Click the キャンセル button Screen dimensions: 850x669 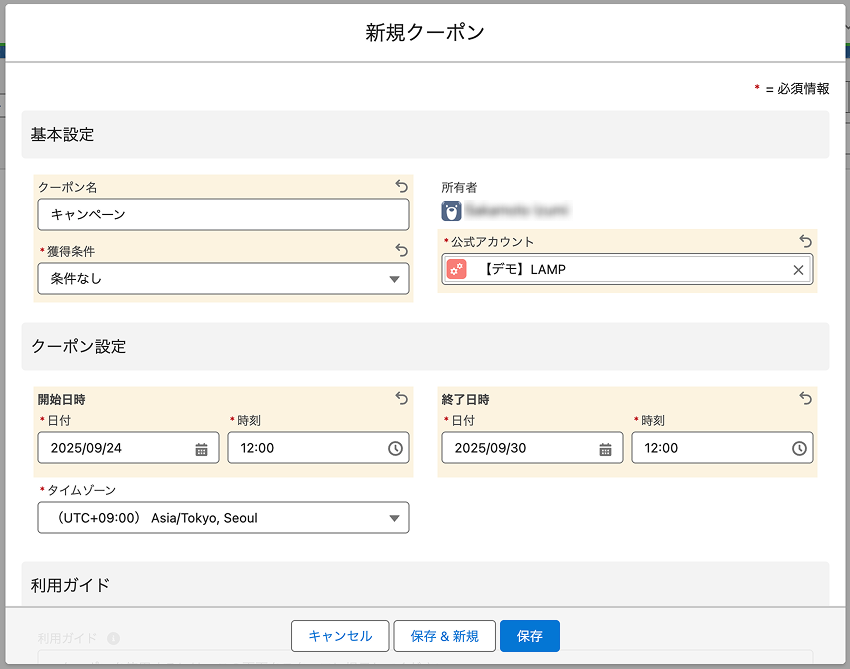(340, 636)
